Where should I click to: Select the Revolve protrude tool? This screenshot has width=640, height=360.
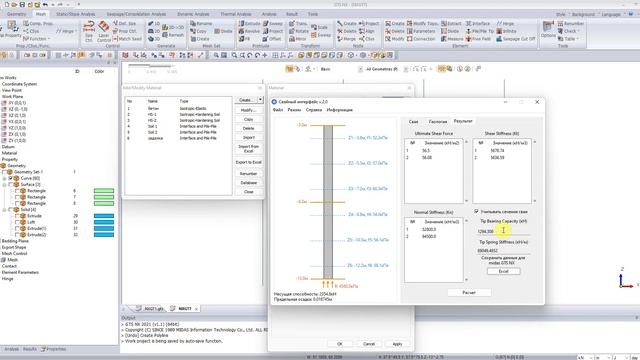pos(249,31)
